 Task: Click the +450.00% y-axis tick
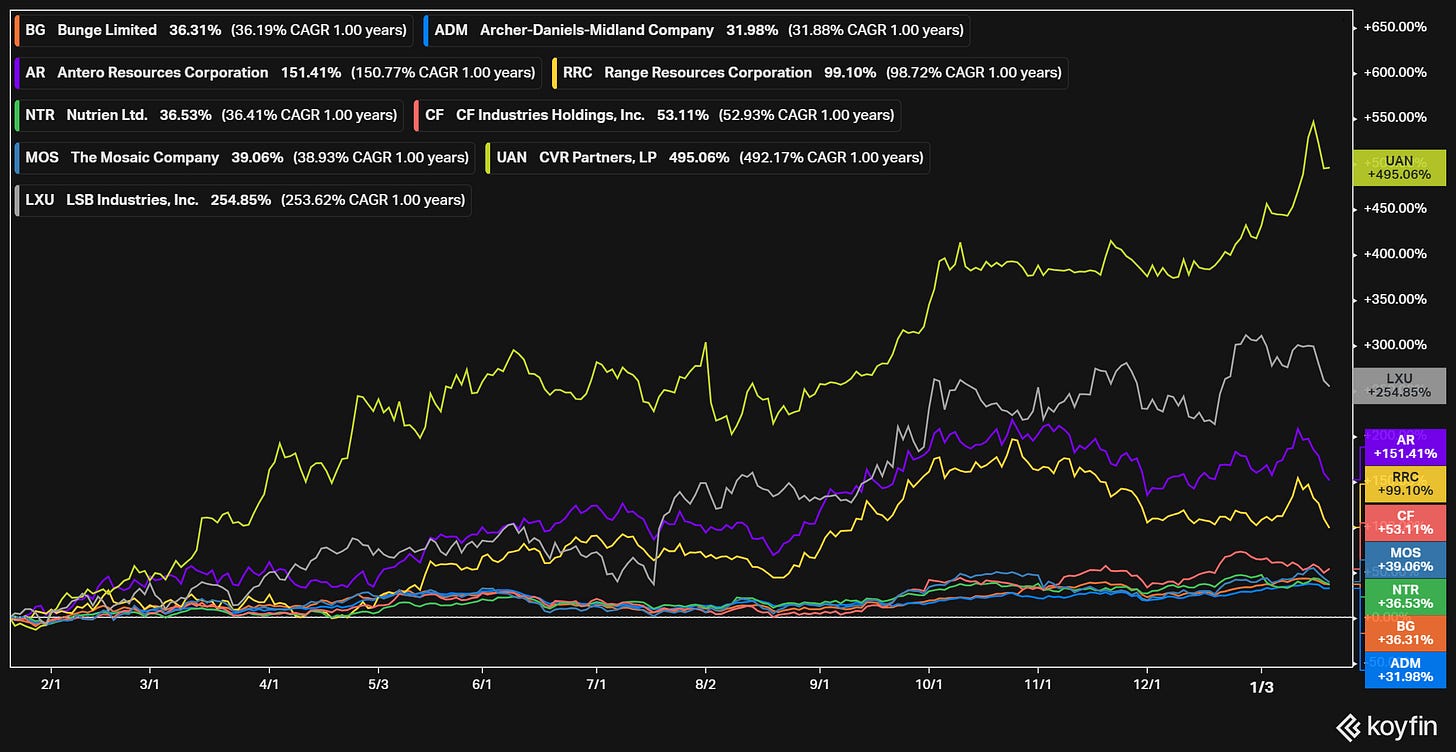tap(1395, 208)
